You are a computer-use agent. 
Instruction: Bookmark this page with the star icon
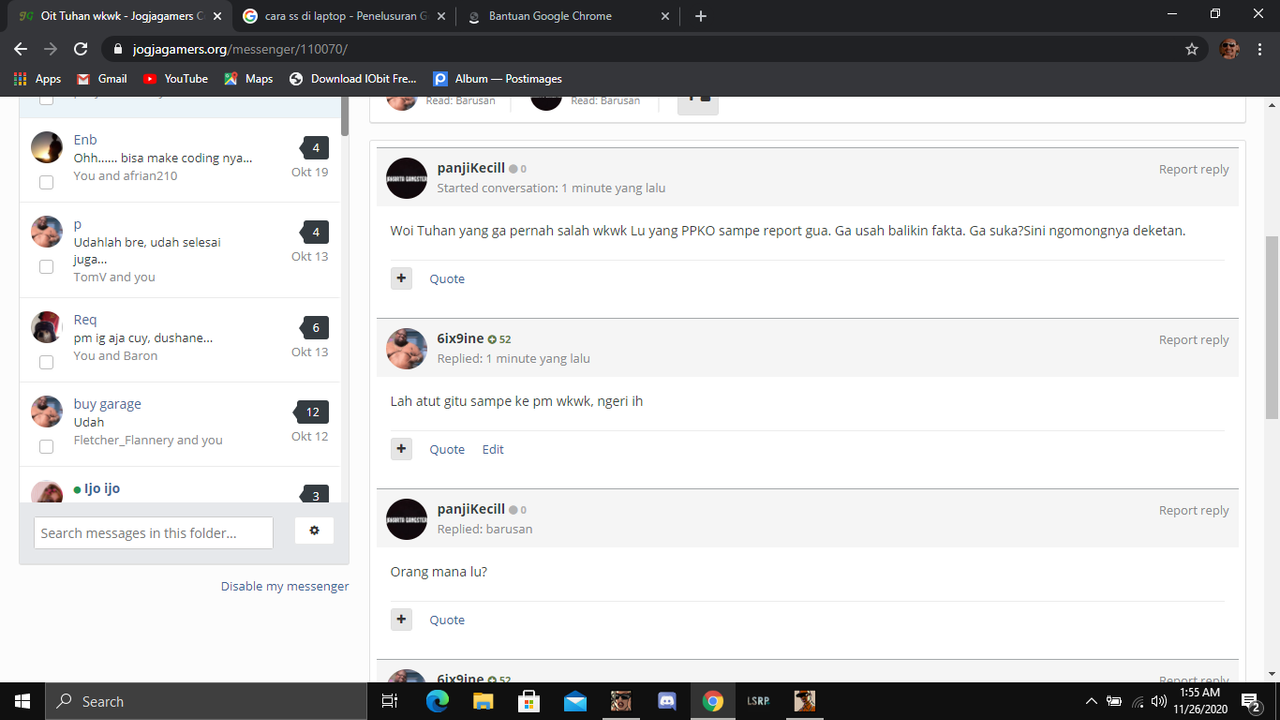(1191, 49)
